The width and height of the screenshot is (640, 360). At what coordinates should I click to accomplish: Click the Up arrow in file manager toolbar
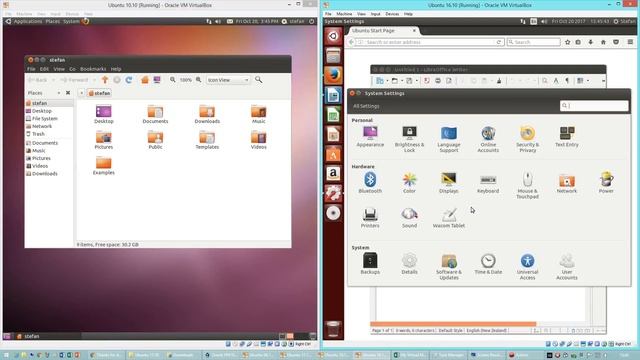105,80
